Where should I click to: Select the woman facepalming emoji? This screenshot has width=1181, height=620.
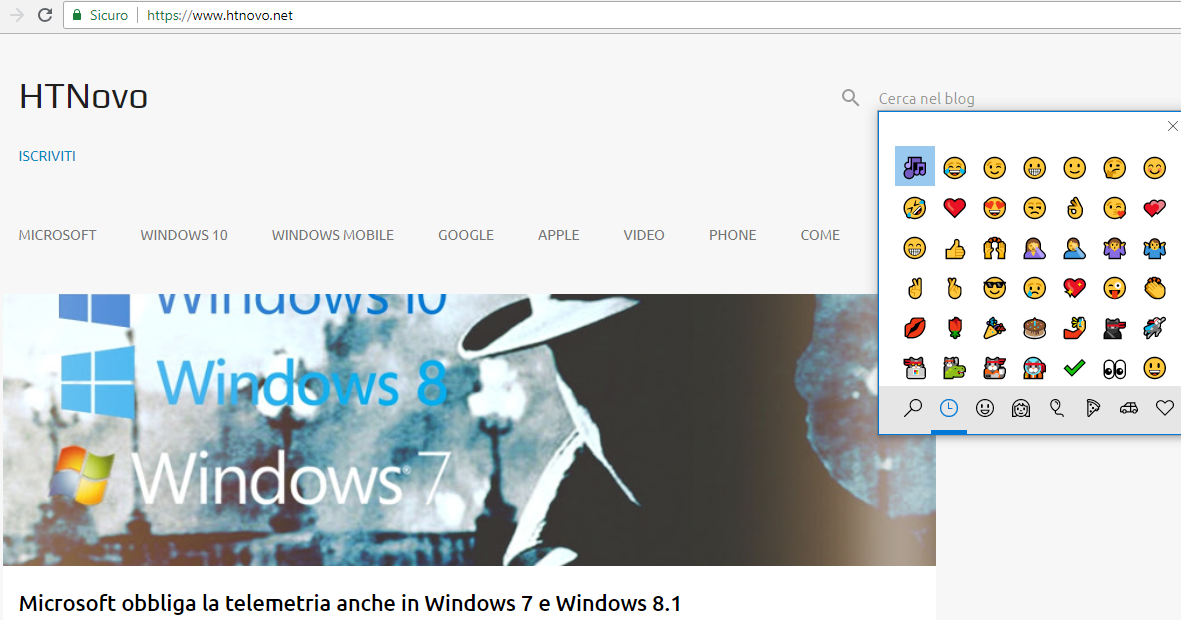(1034, 248)
